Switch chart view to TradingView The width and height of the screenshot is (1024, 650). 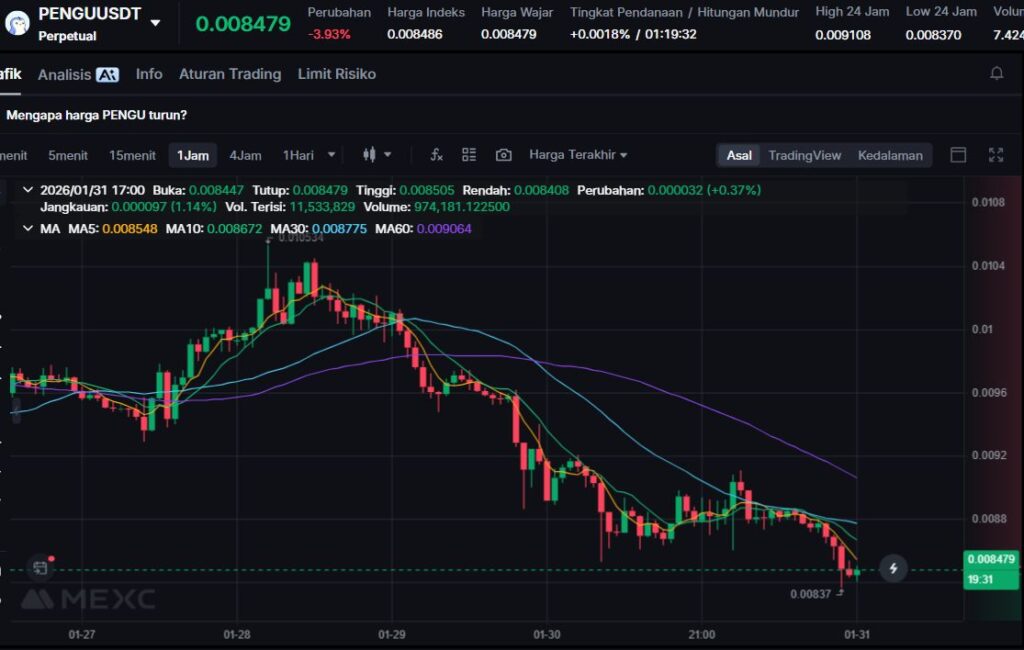tap(804, 155)
